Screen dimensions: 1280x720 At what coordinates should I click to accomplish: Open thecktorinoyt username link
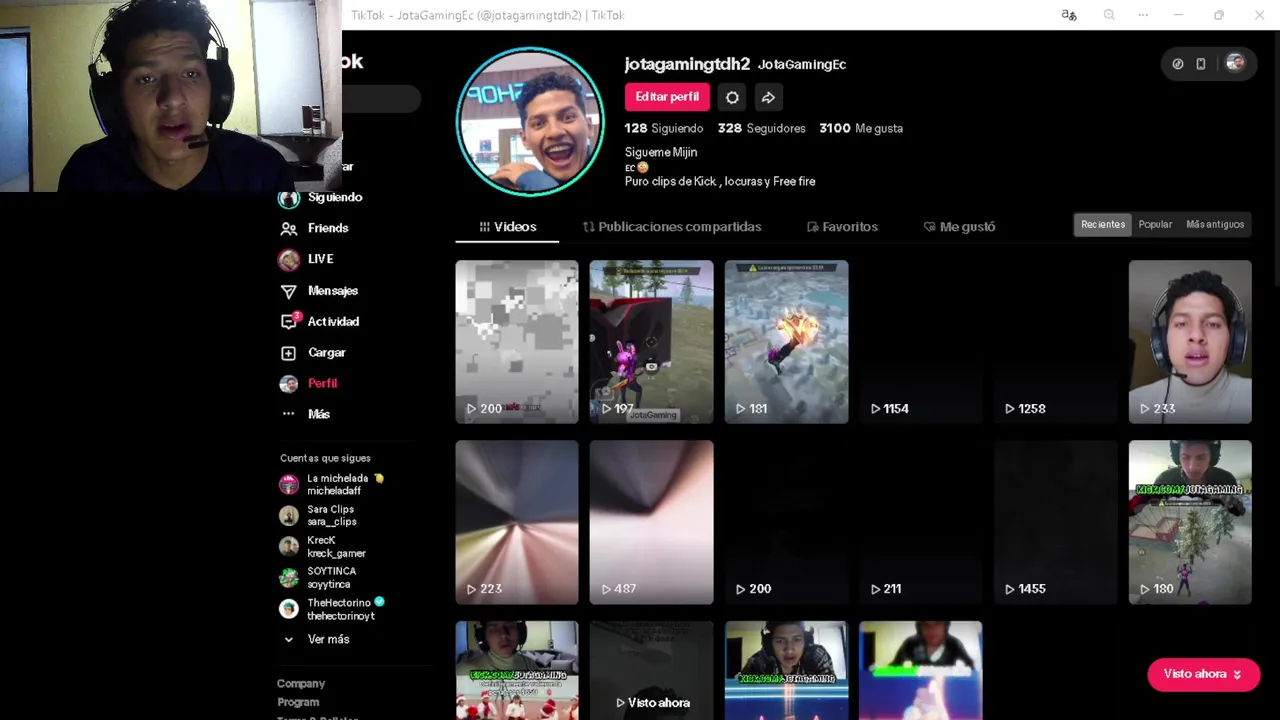pyautogui.click(x=341, y=616)
